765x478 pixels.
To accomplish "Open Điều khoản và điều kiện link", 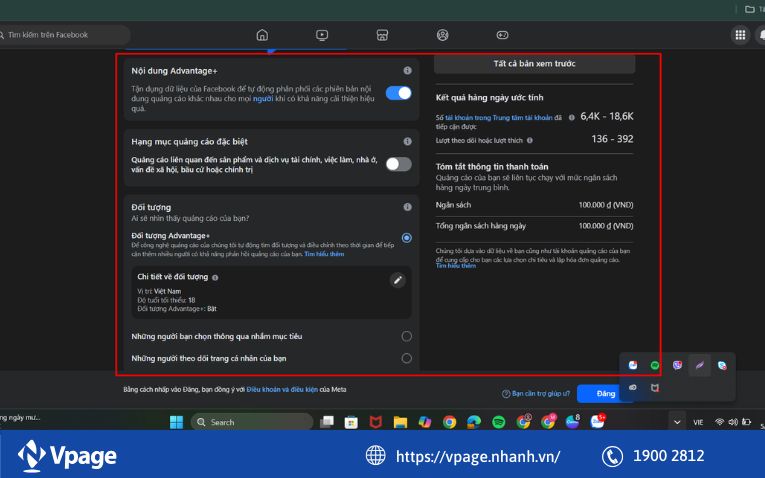I will click(282, 390).
